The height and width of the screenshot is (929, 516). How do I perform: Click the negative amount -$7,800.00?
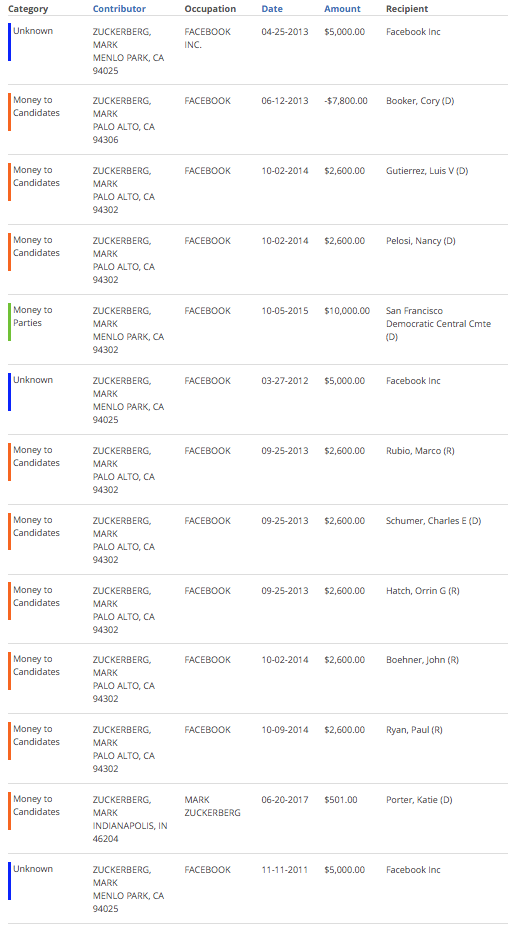point(345,101)
